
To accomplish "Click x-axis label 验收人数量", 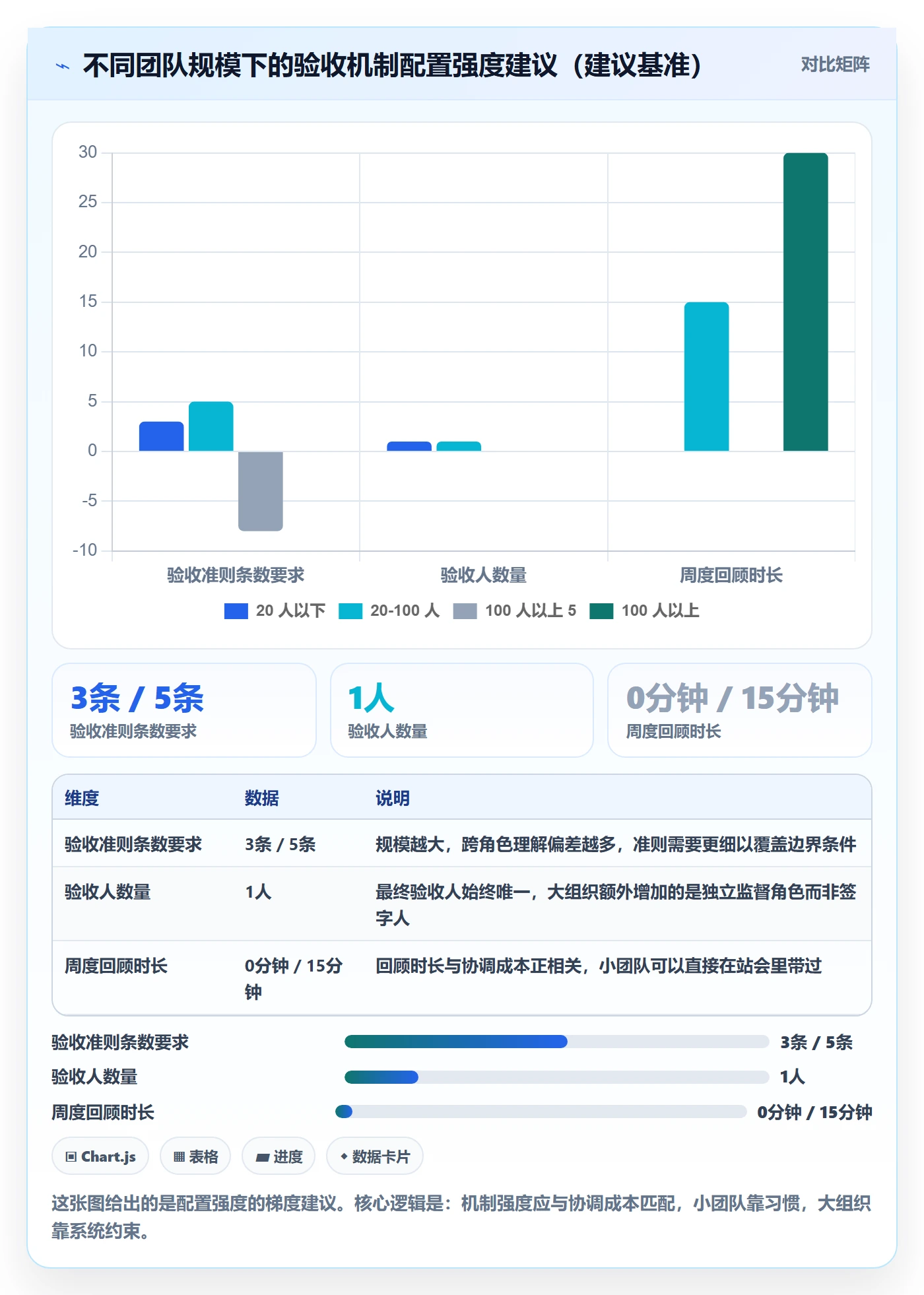I will tap(484, 575).
